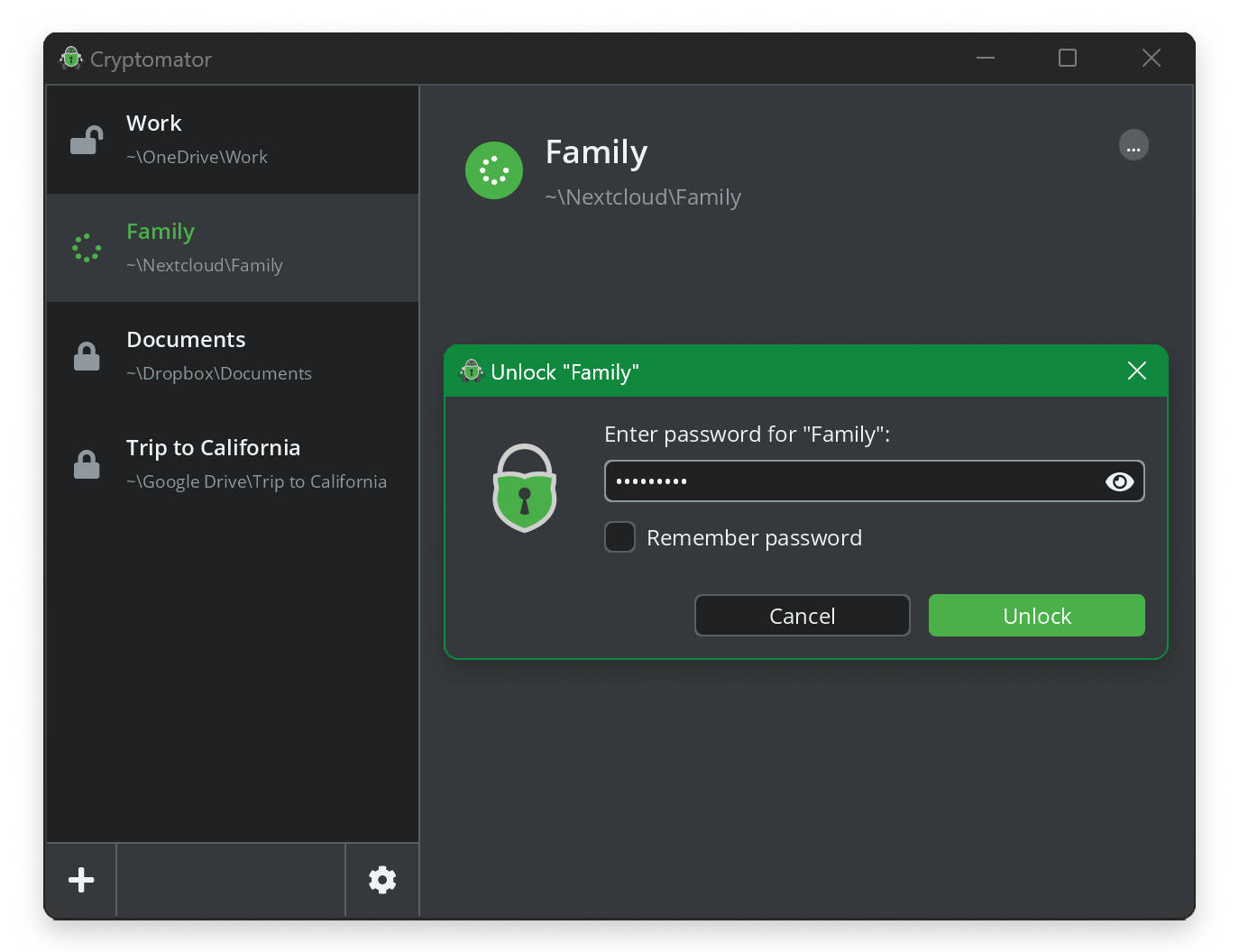This screenshot has width=1239, height=952.
Task: Click the locked padlock icon for Documents vault
Action: pyautogui.click(x=87, y=356)
